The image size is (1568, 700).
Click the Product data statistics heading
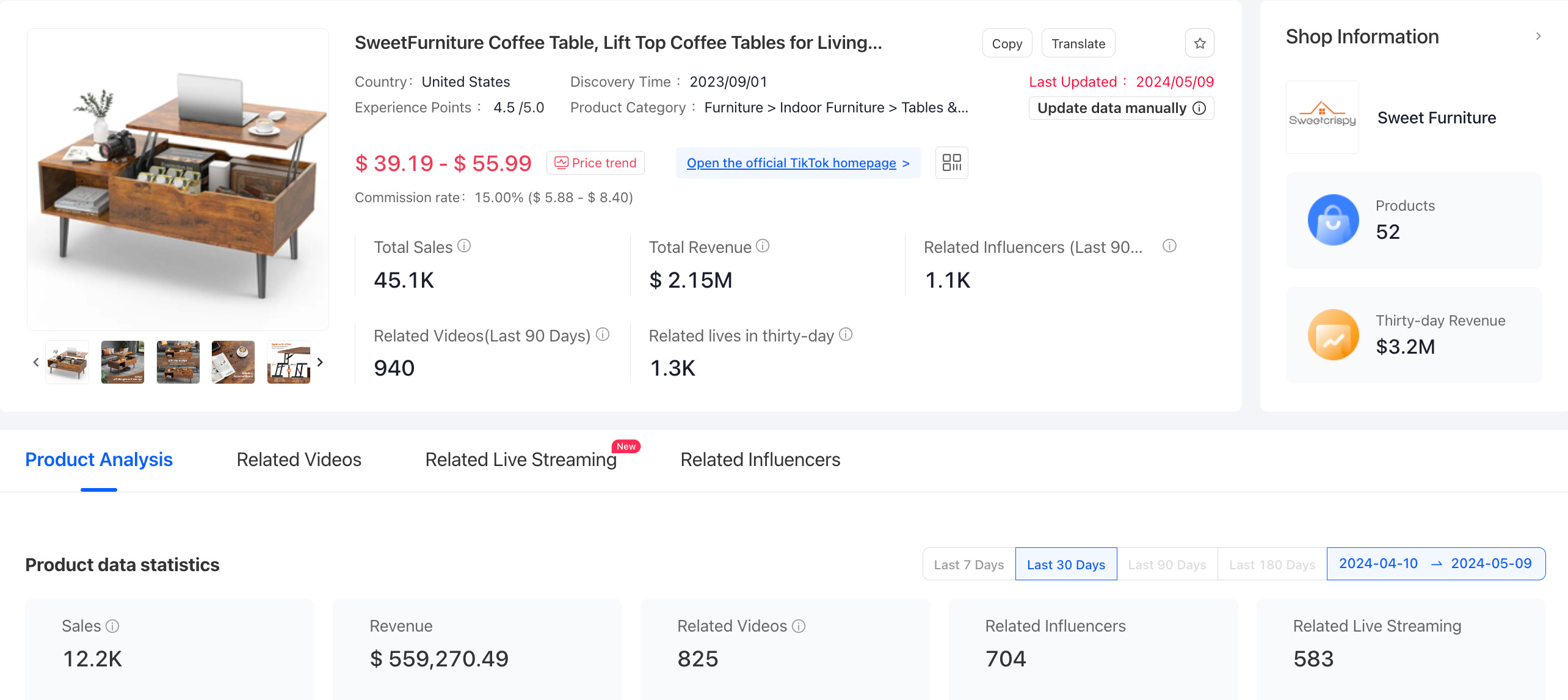pyautogui.click(x=122, y=564)
